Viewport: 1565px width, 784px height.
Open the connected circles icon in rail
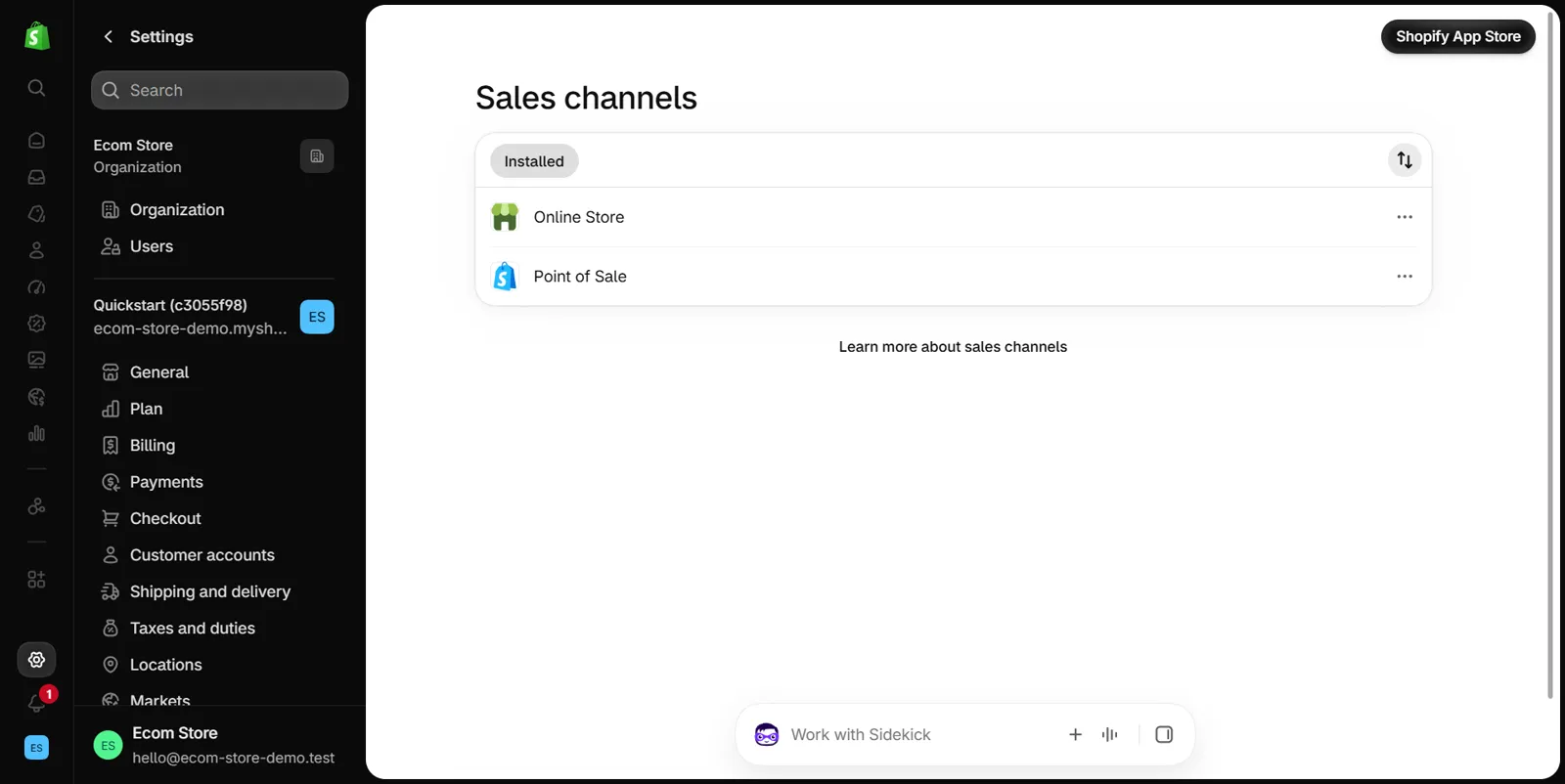click(36, 506)
